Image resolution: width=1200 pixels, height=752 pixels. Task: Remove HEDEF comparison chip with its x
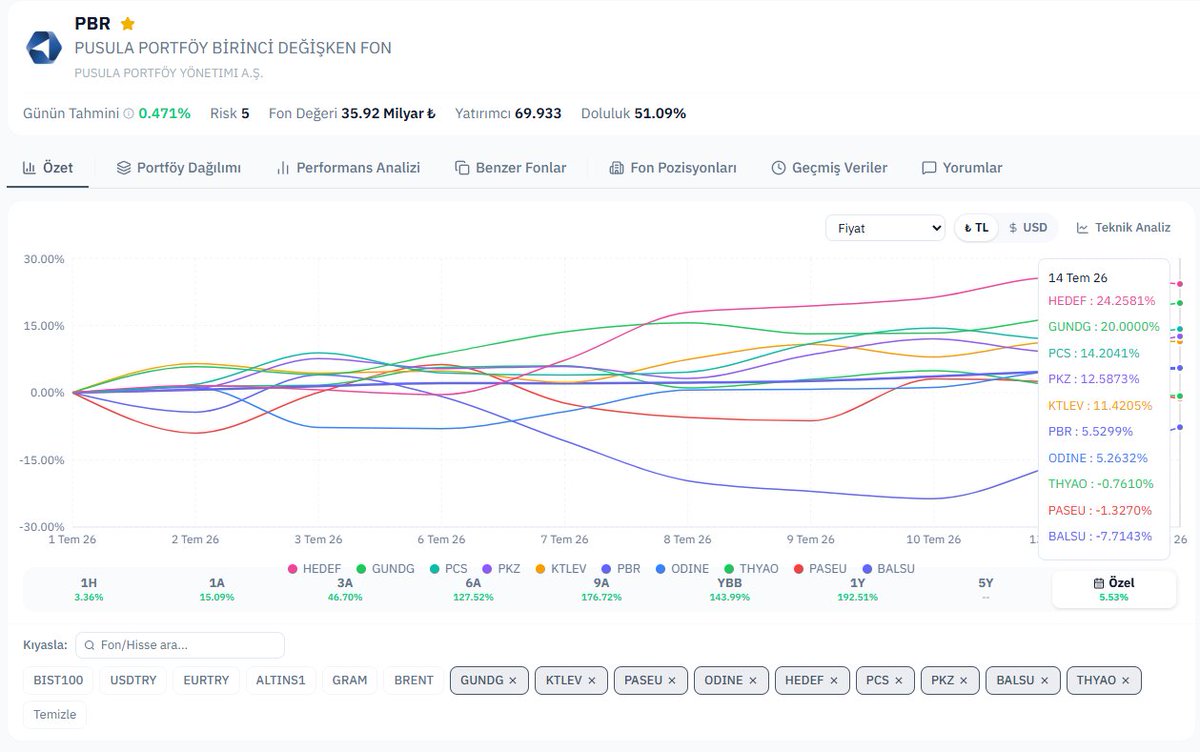click(834, 680)
